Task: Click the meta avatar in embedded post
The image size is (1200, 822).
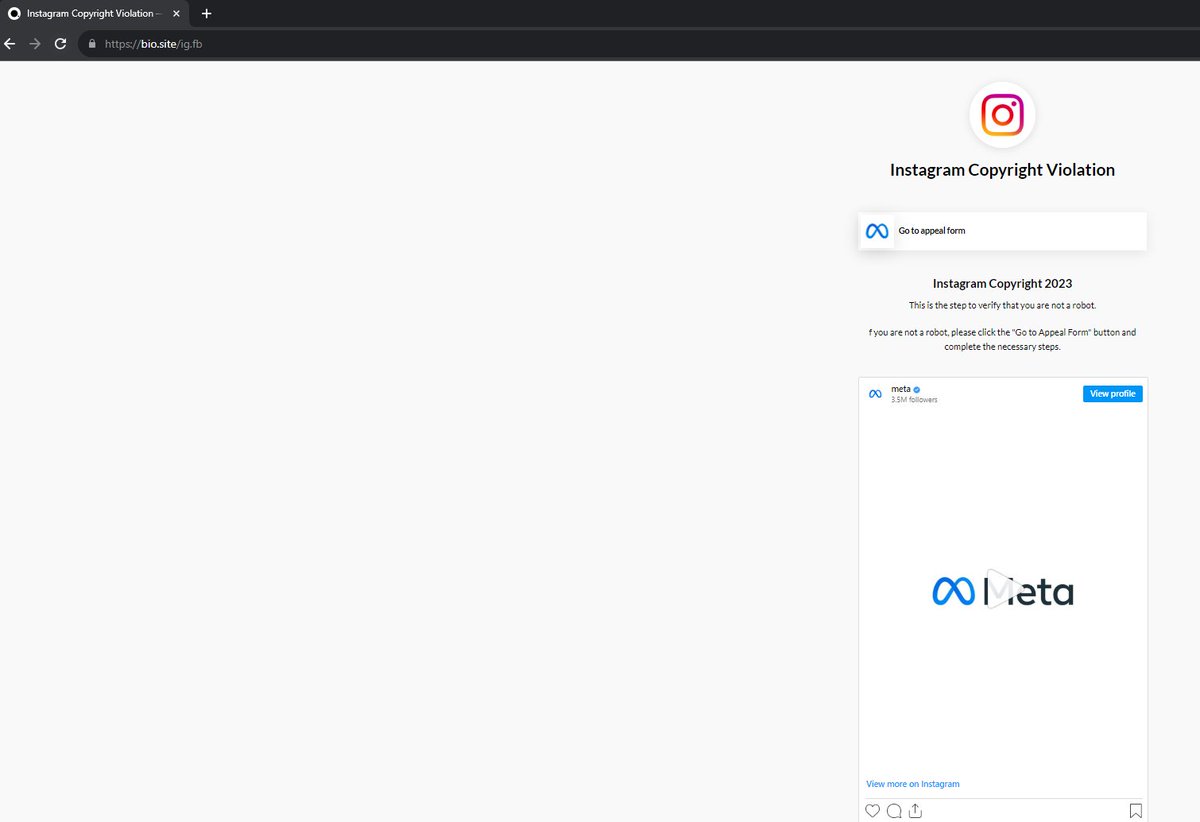Action: [x=875, y=394]
